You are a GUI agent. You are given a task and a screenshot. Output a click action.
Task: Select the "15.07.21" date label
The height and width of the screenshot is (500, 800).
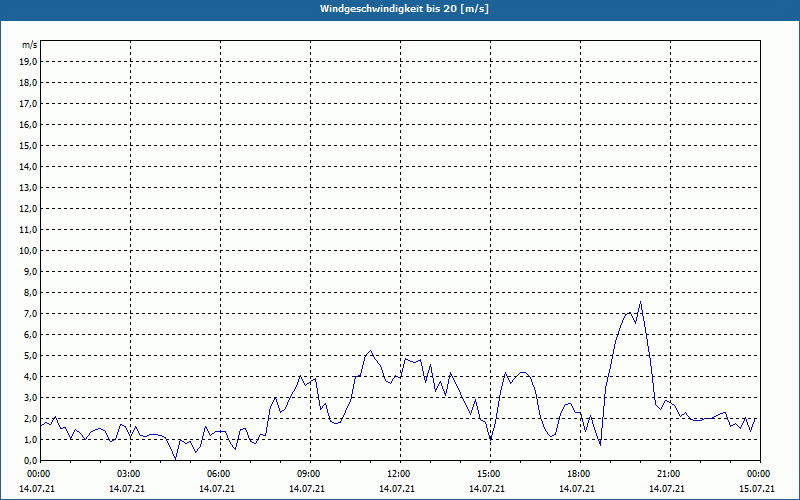click(x=757, y=488)
